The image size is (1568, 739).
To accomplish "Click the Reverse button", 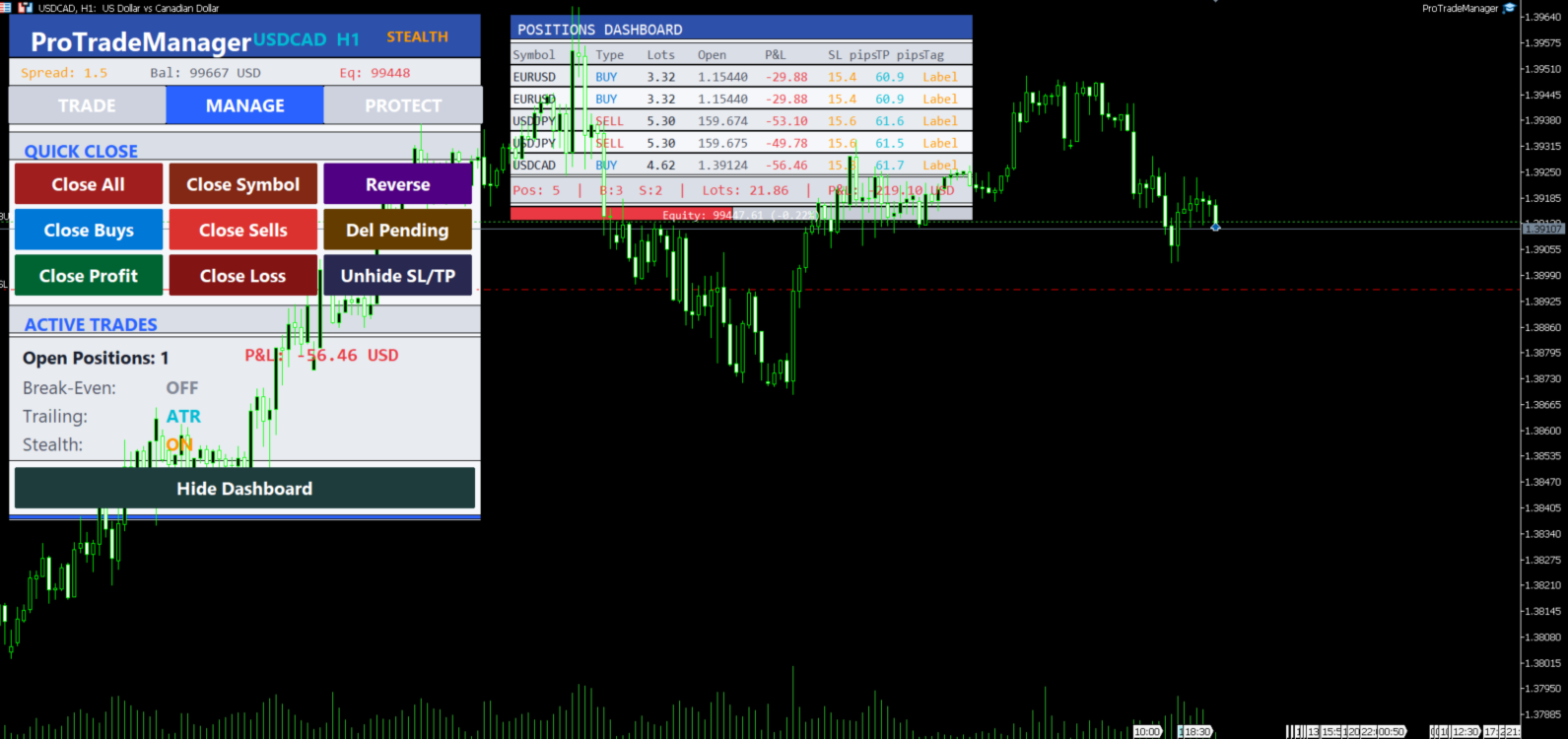I will click(398, 184).
